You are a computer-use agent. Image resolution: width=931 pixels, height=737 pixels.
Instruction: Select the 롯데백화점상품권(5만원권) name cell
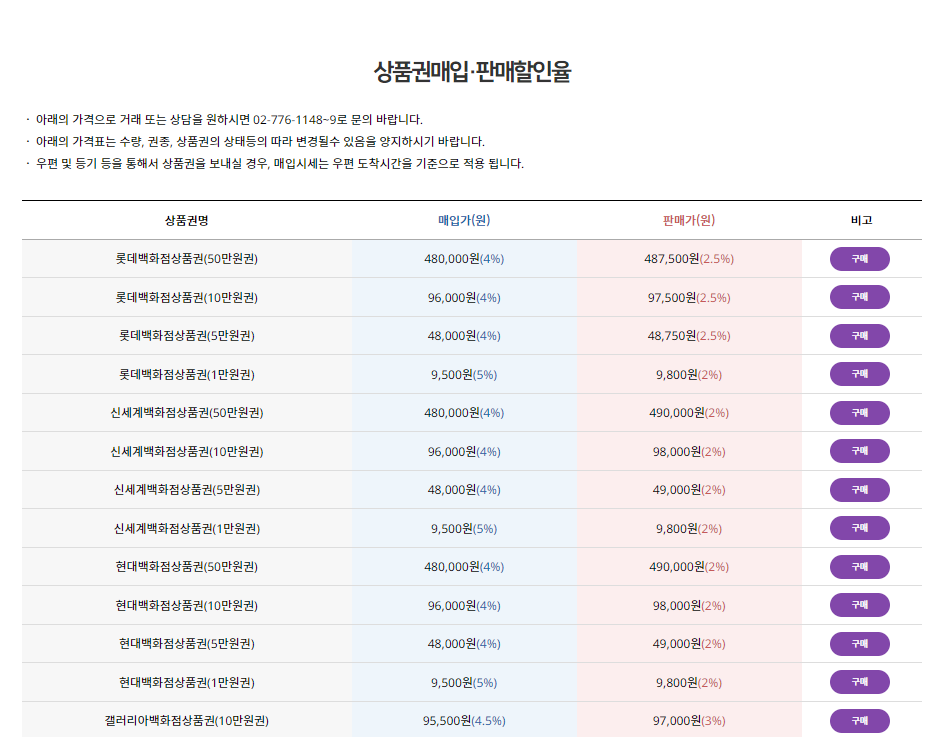point(186,336)
